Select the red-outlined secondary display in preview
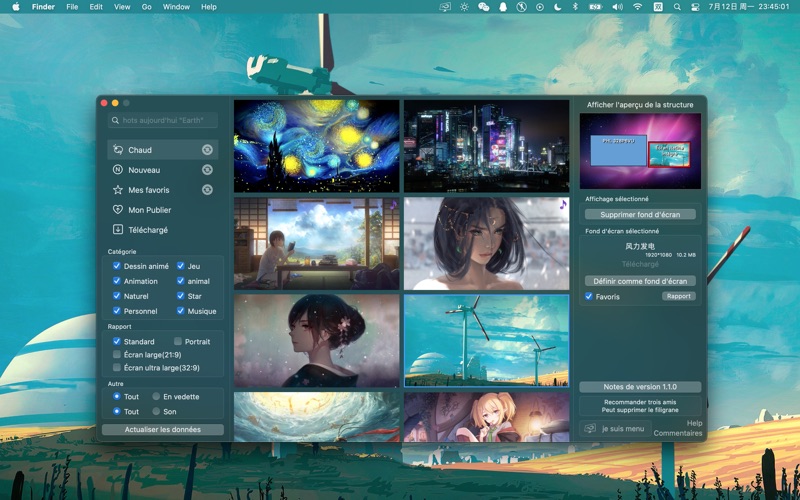 pos(669,155)
